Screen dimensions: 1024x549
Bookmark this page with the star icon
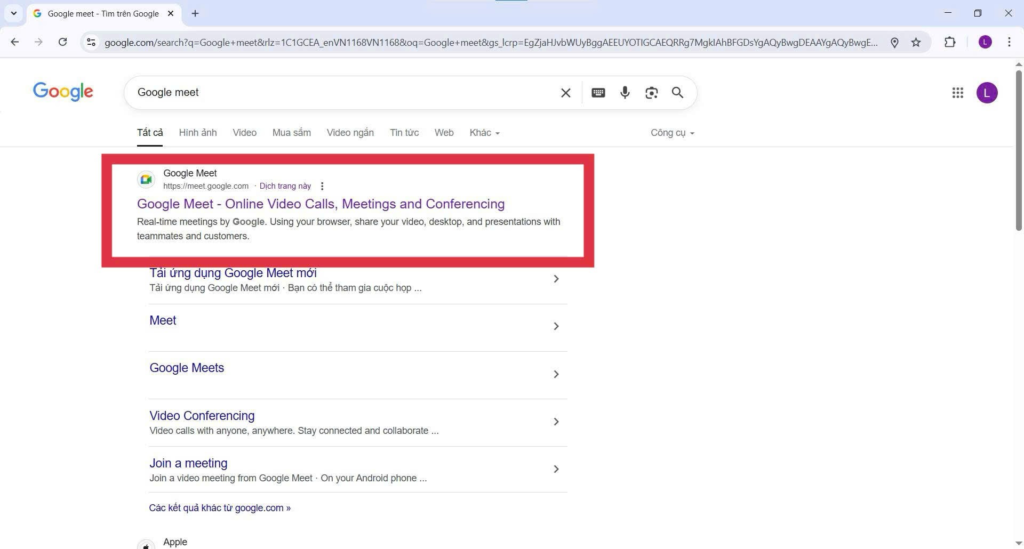point(916,42)
